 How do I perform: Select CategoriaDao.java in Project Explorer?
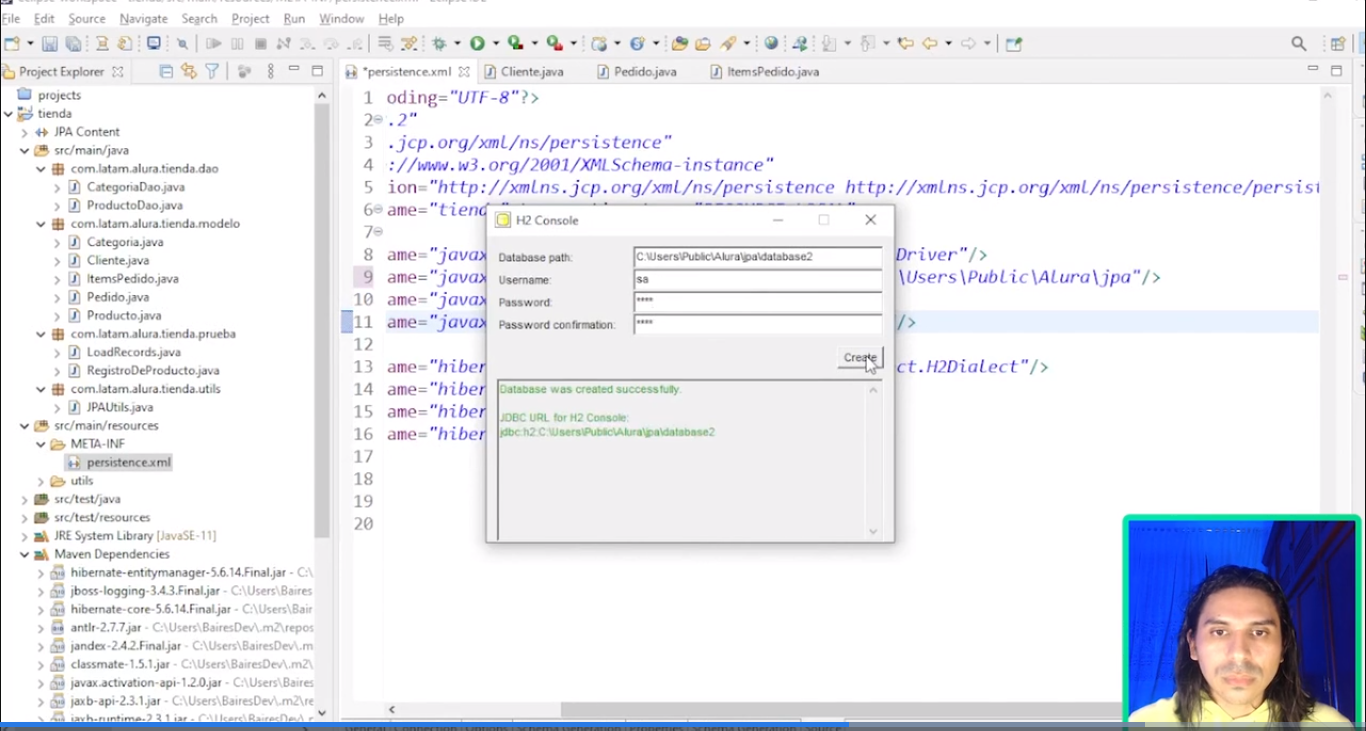tap(135, 187)
